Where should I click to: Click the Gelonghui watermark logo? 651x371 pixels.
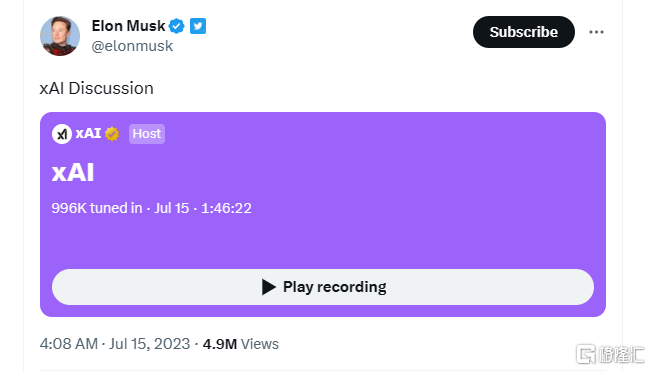point(610,354)
